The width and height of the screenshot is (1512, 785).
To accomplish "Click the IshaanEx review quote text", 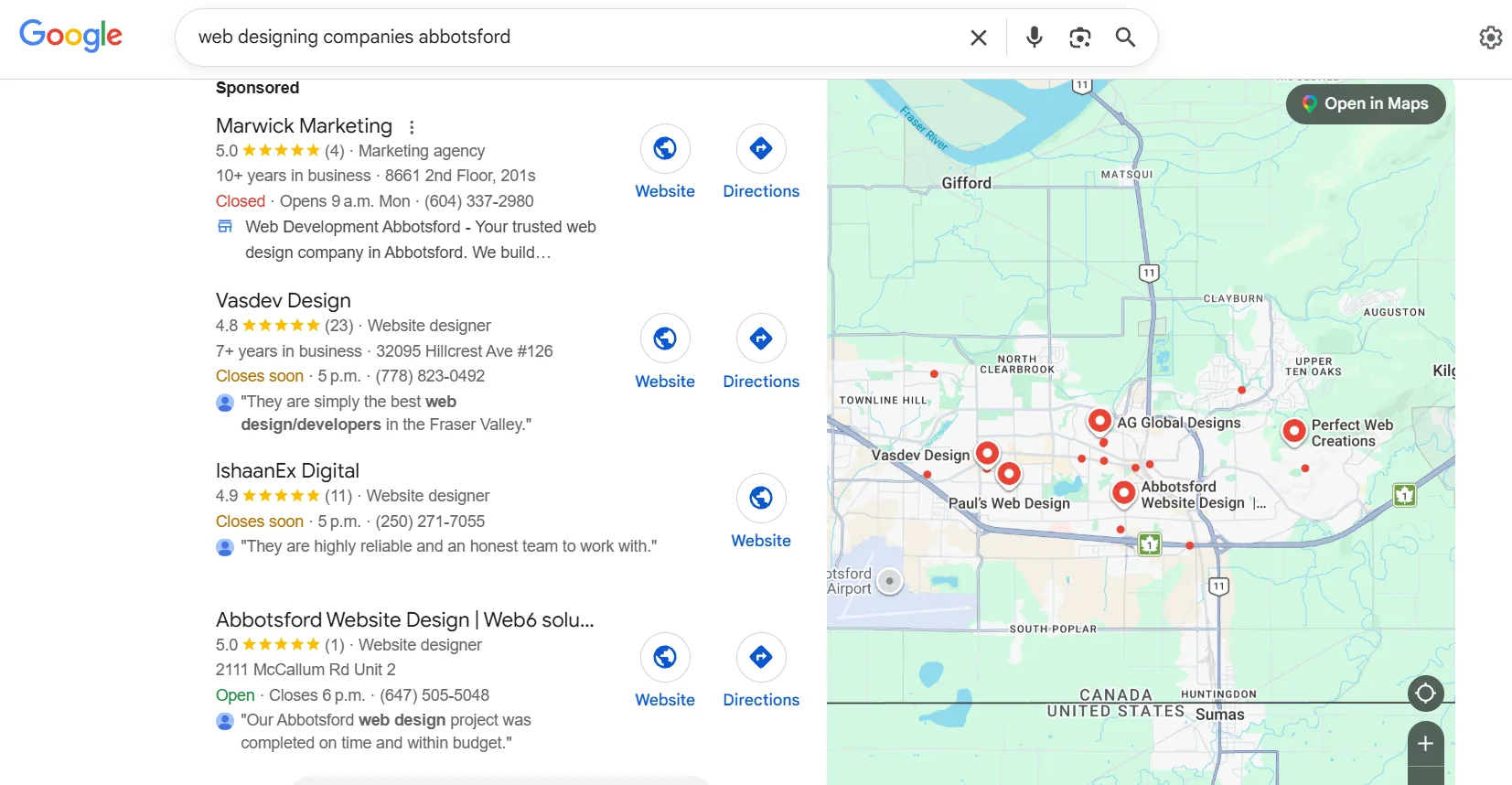I will tap(449, 546).
